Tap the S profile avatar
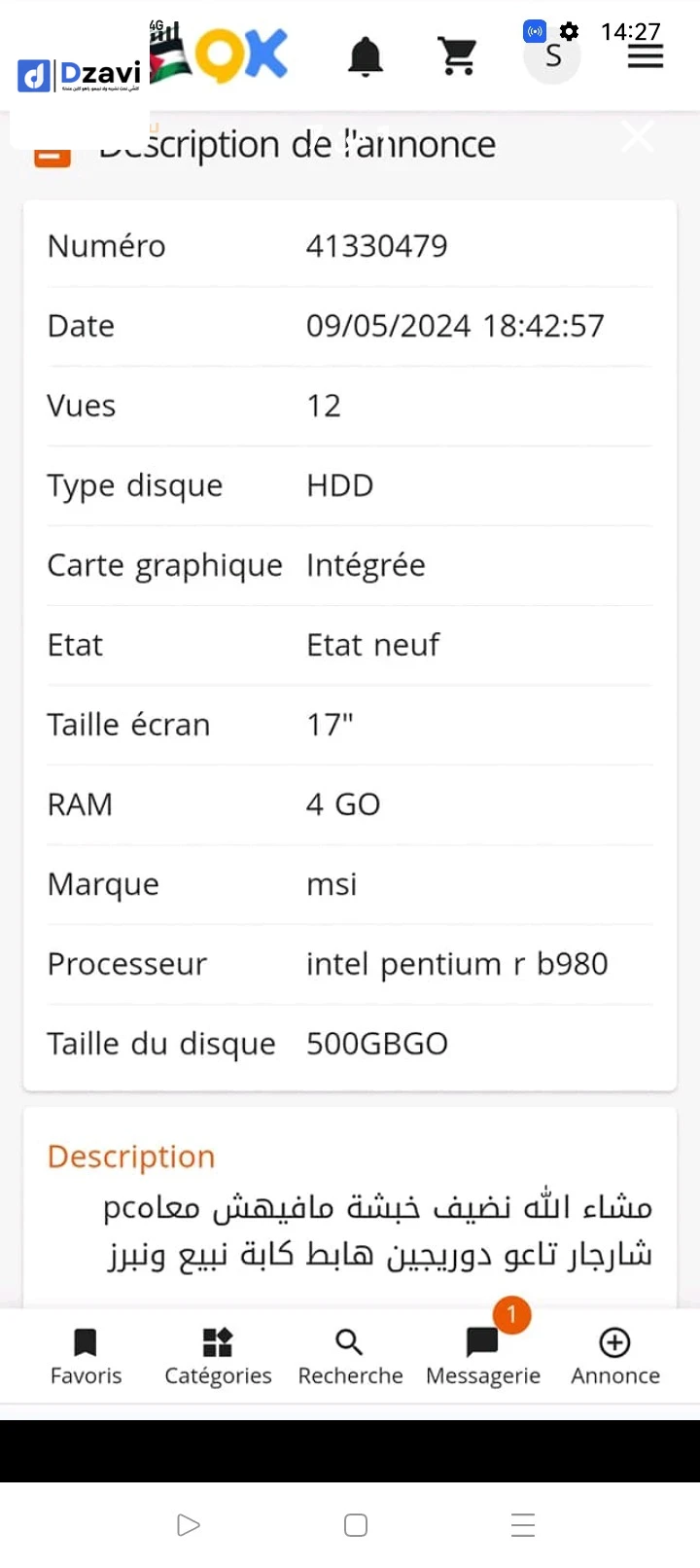 point(552,56)
